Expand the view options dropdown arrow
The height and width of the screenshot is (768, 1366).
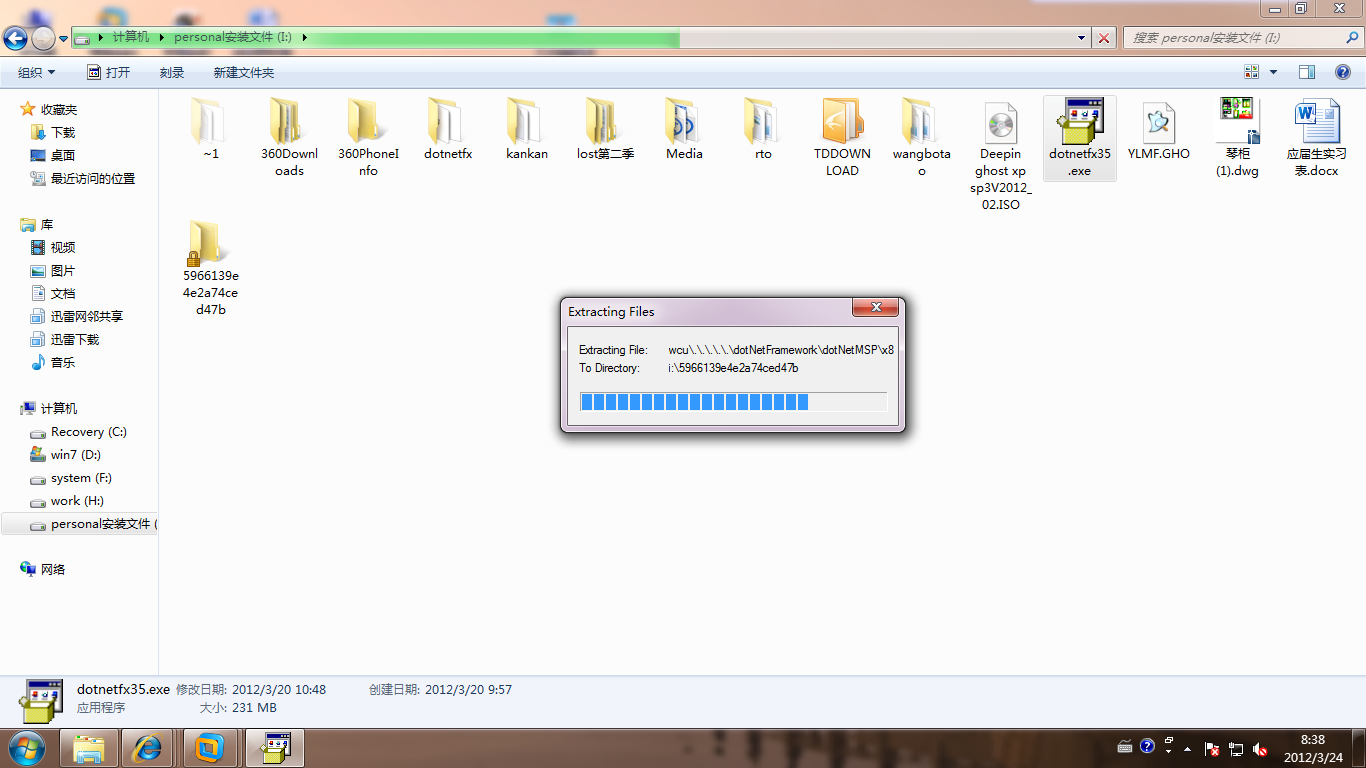pyautogui.click(x=1273, y=72)
